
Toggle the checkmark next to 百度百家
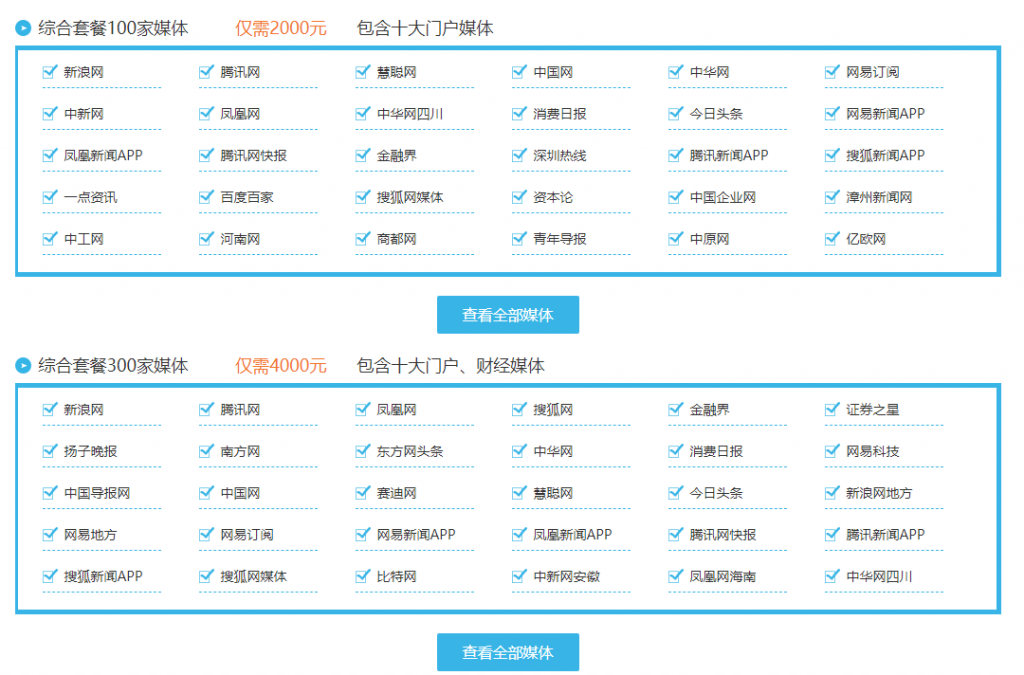(x=206, y=197)
